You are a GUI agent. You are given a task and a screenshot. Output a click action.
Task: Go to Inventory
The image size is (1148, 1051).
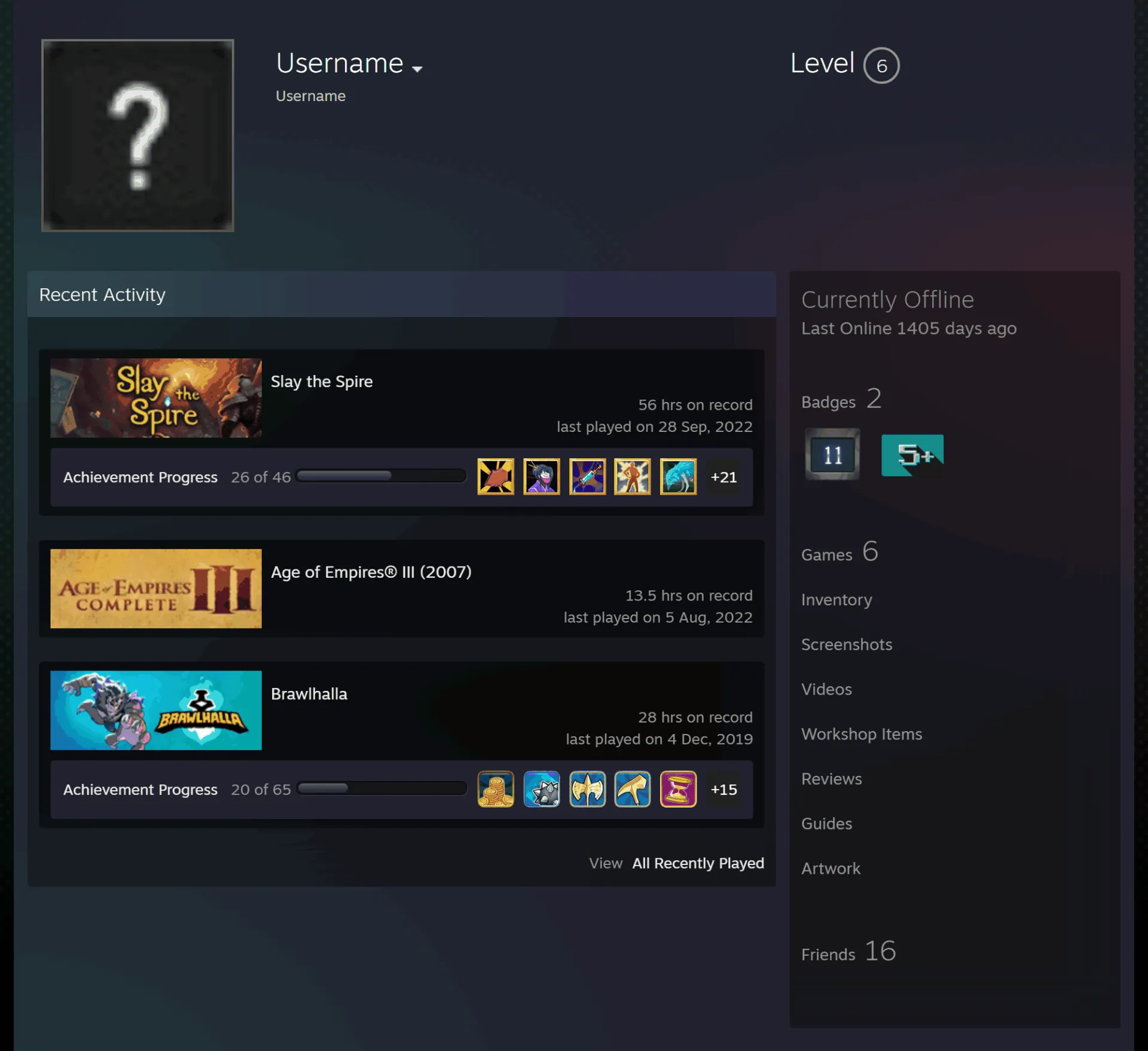tap(836, 600)
